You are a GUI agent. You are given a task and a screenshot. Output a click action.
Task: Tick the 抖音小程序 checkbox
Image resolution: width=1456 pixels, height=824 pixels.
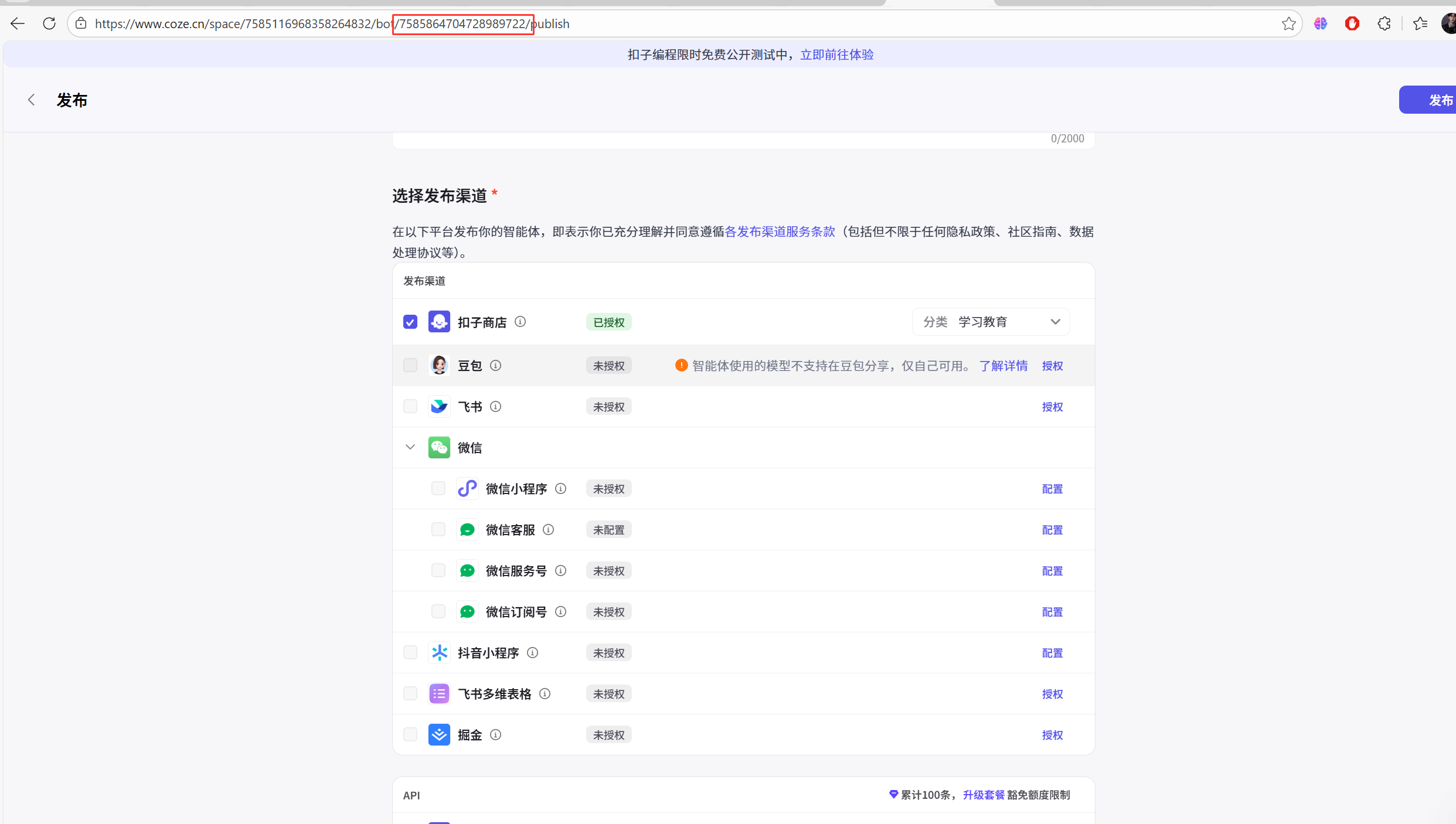point(410,652)
